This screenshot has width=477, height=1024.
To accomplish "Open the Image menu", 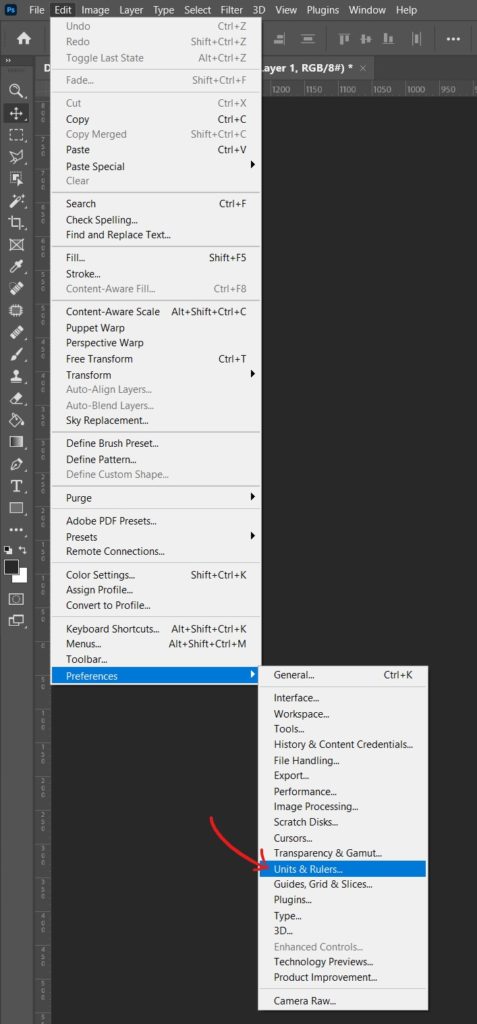I will [x=95, y=10].
